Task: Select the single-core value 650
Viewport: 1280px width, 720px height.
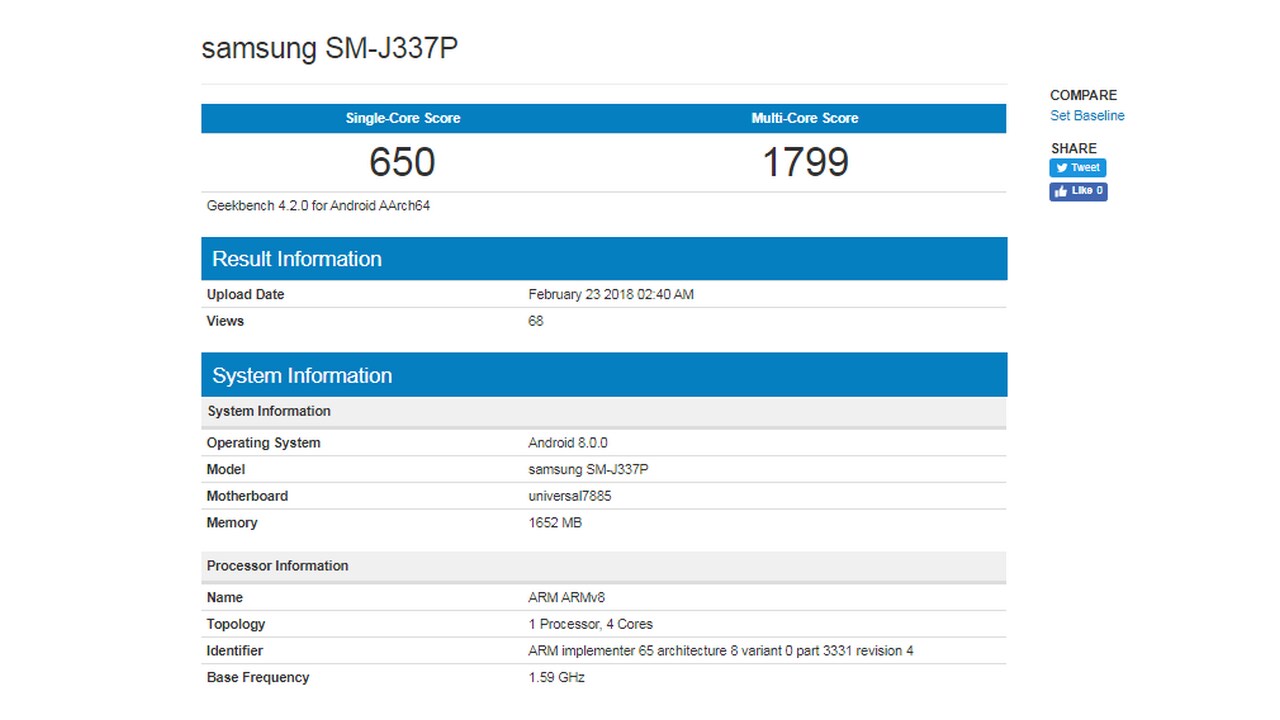Action: [402, 162]
